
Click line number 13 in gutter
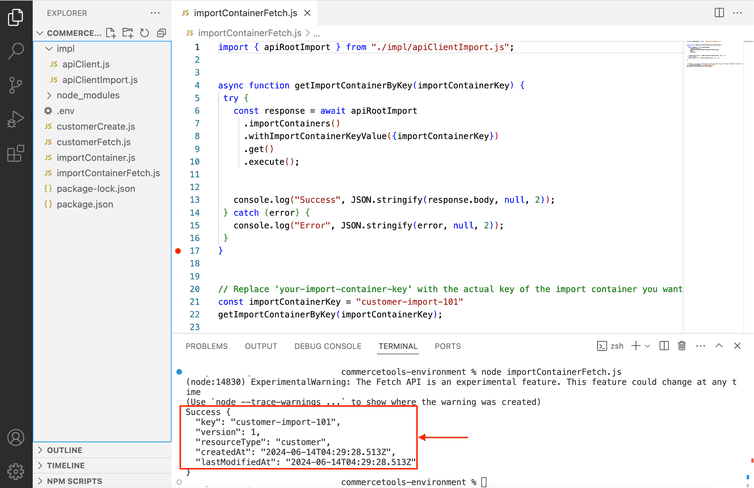(195, 200)
